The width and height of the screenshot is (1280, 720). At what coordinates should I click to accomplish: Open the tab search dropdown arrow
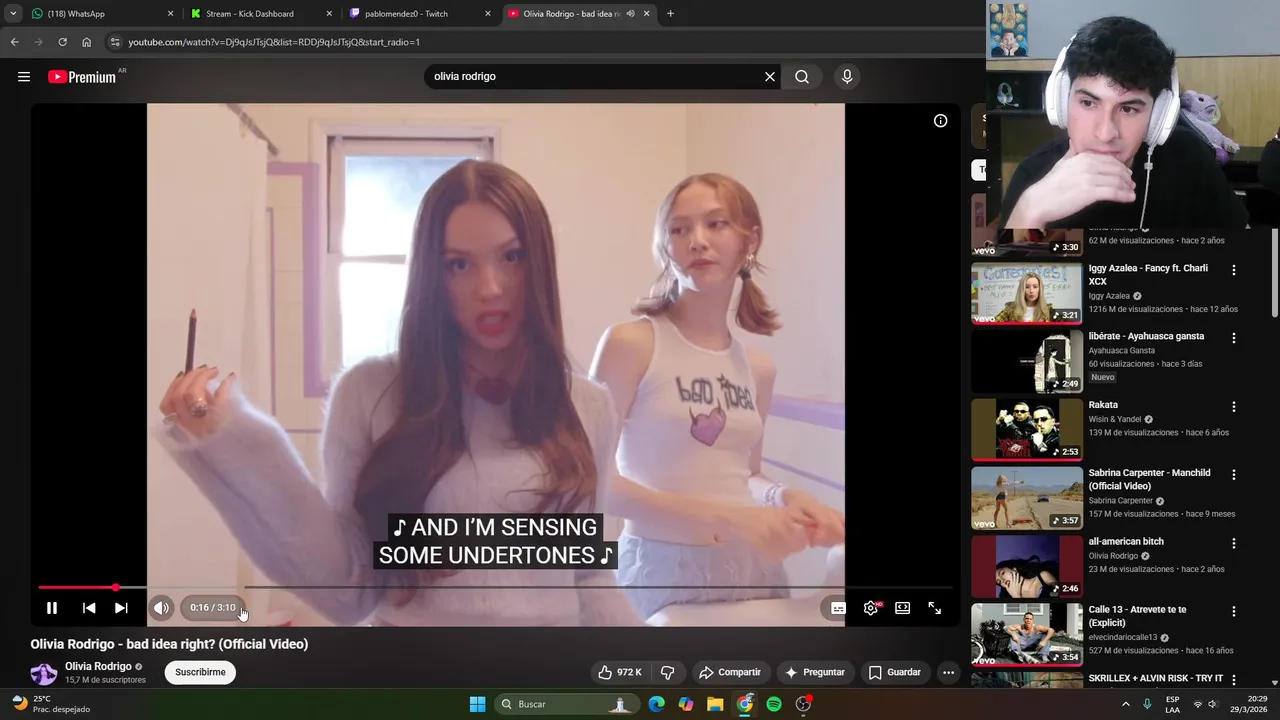13,14
